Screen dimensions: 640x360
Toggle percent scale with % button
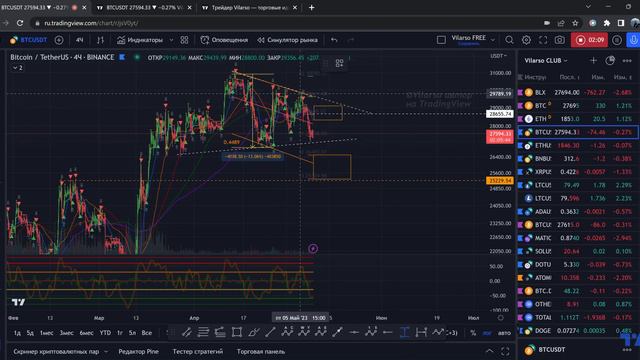(x=473, y=333)
